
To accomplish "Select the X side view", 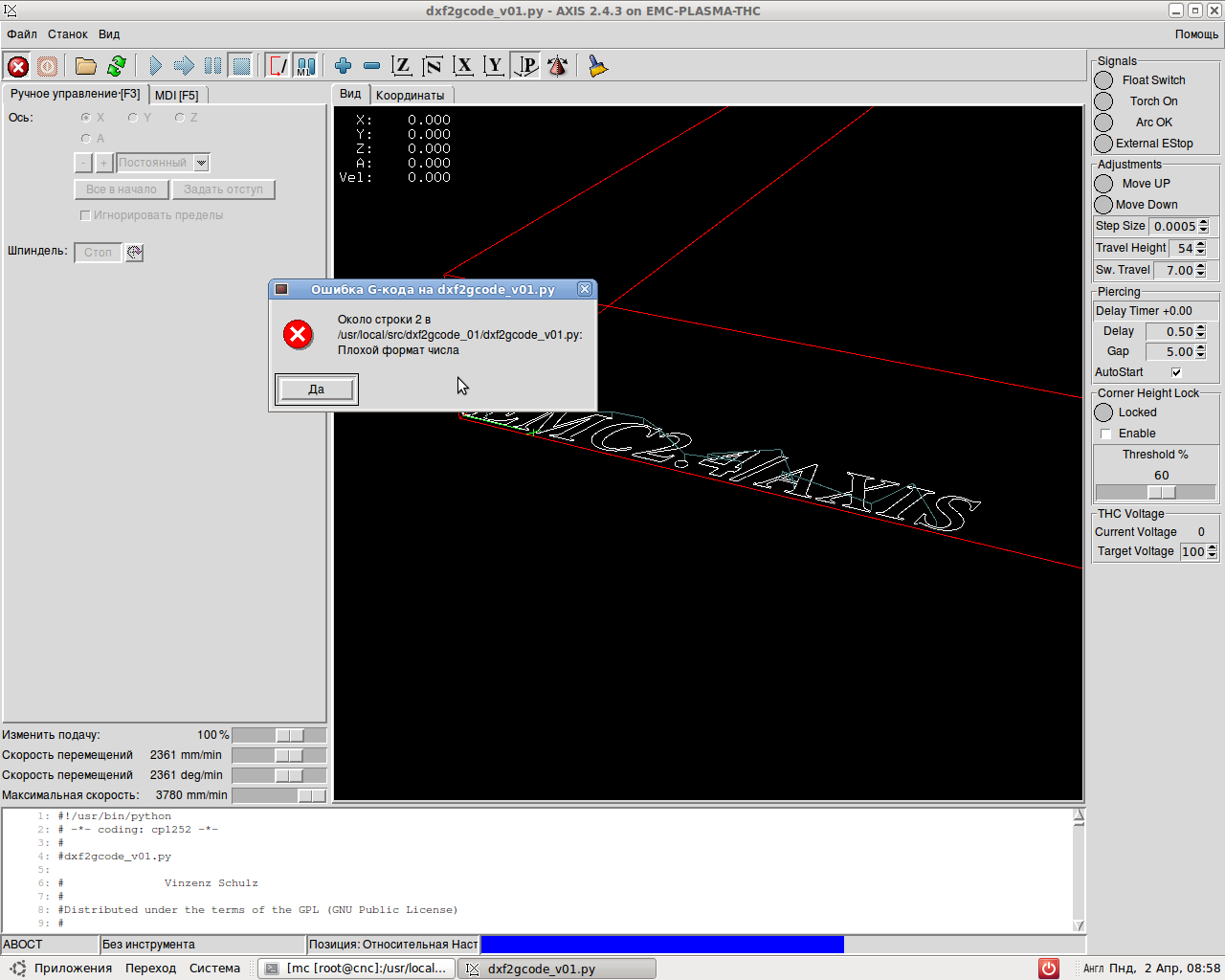I will (x=464, y=66).
